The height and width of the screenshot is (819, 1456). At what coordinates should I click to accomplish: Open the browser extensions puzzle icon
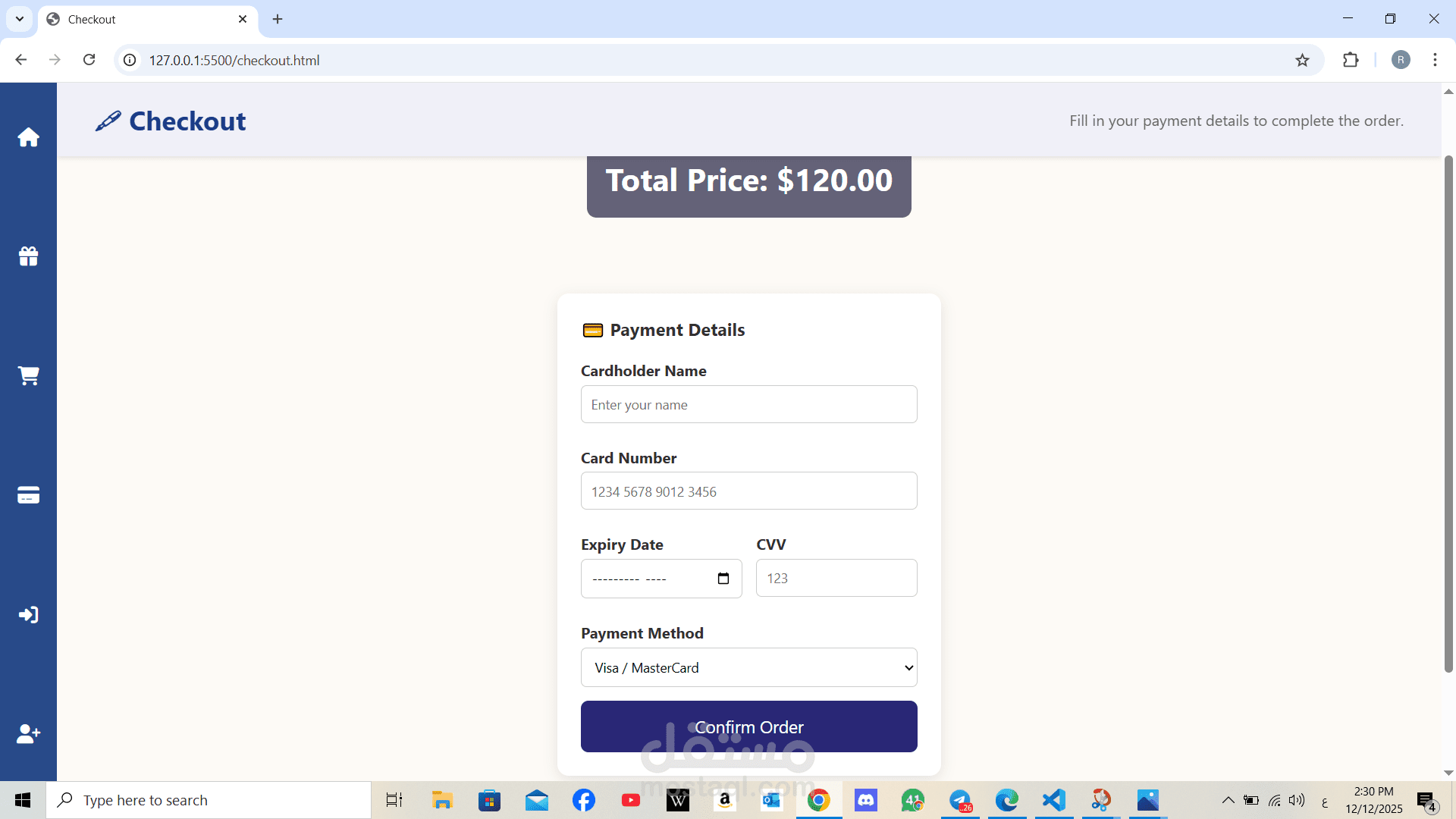point(1351,60)
